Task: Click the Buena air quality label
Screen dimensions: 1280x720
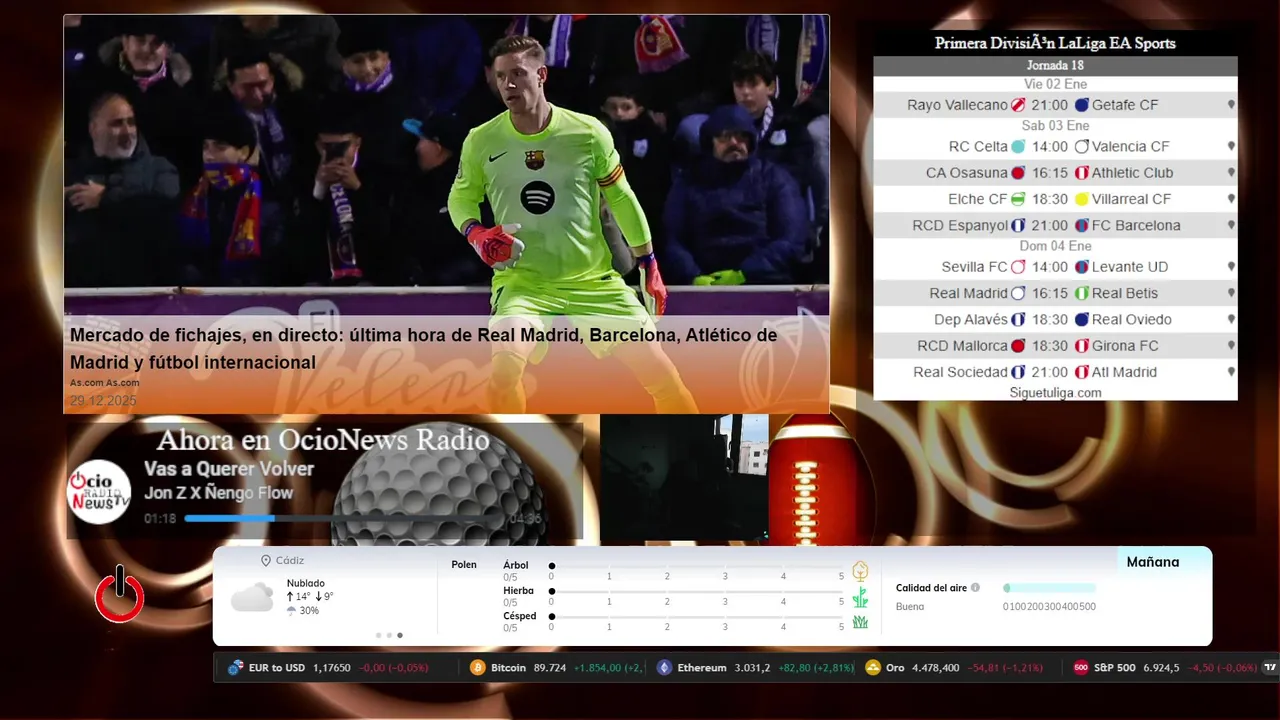Action: (910, 607)
